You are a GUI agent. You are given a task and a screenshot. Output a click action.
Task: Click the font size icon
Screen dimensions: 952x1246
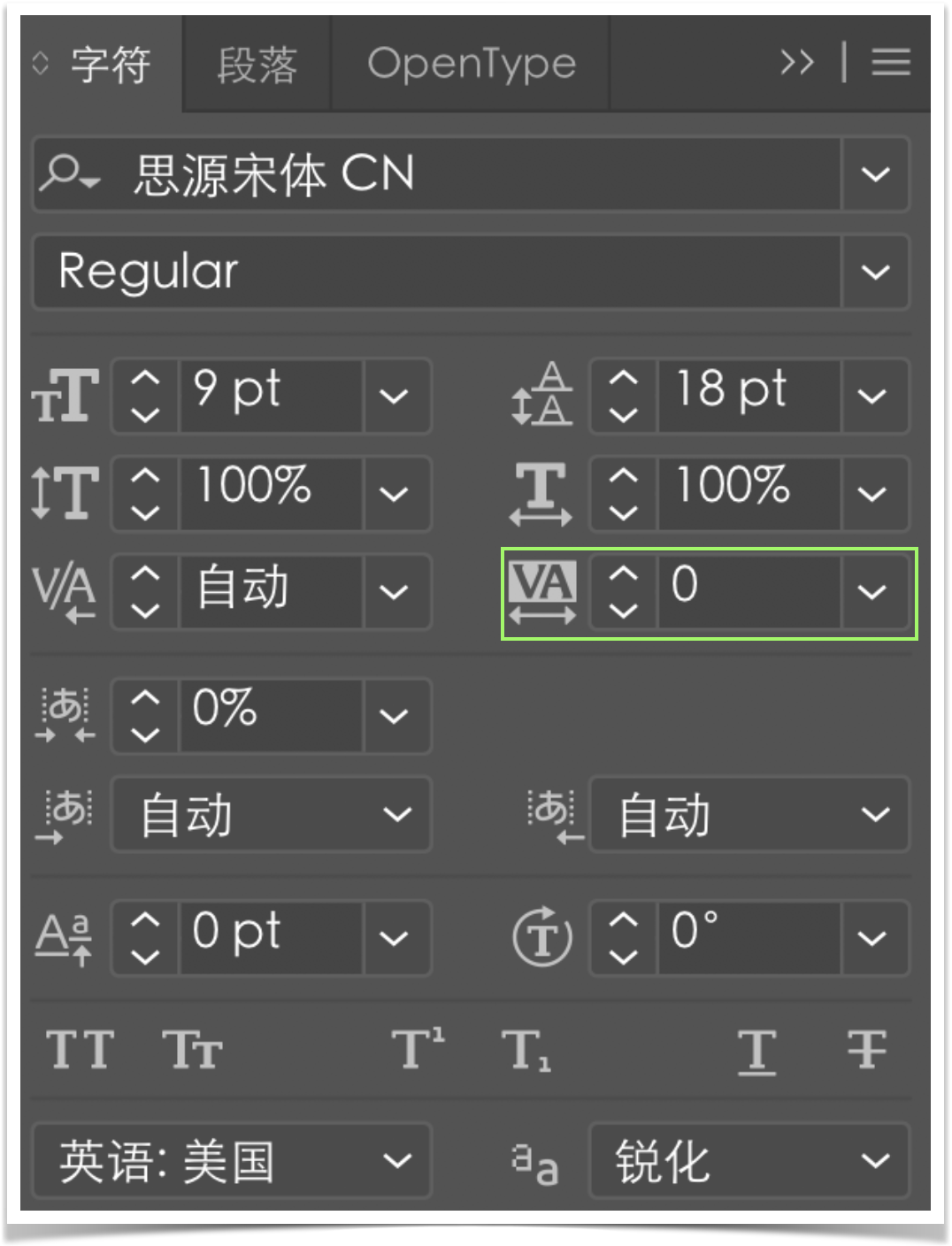(65, 396)
